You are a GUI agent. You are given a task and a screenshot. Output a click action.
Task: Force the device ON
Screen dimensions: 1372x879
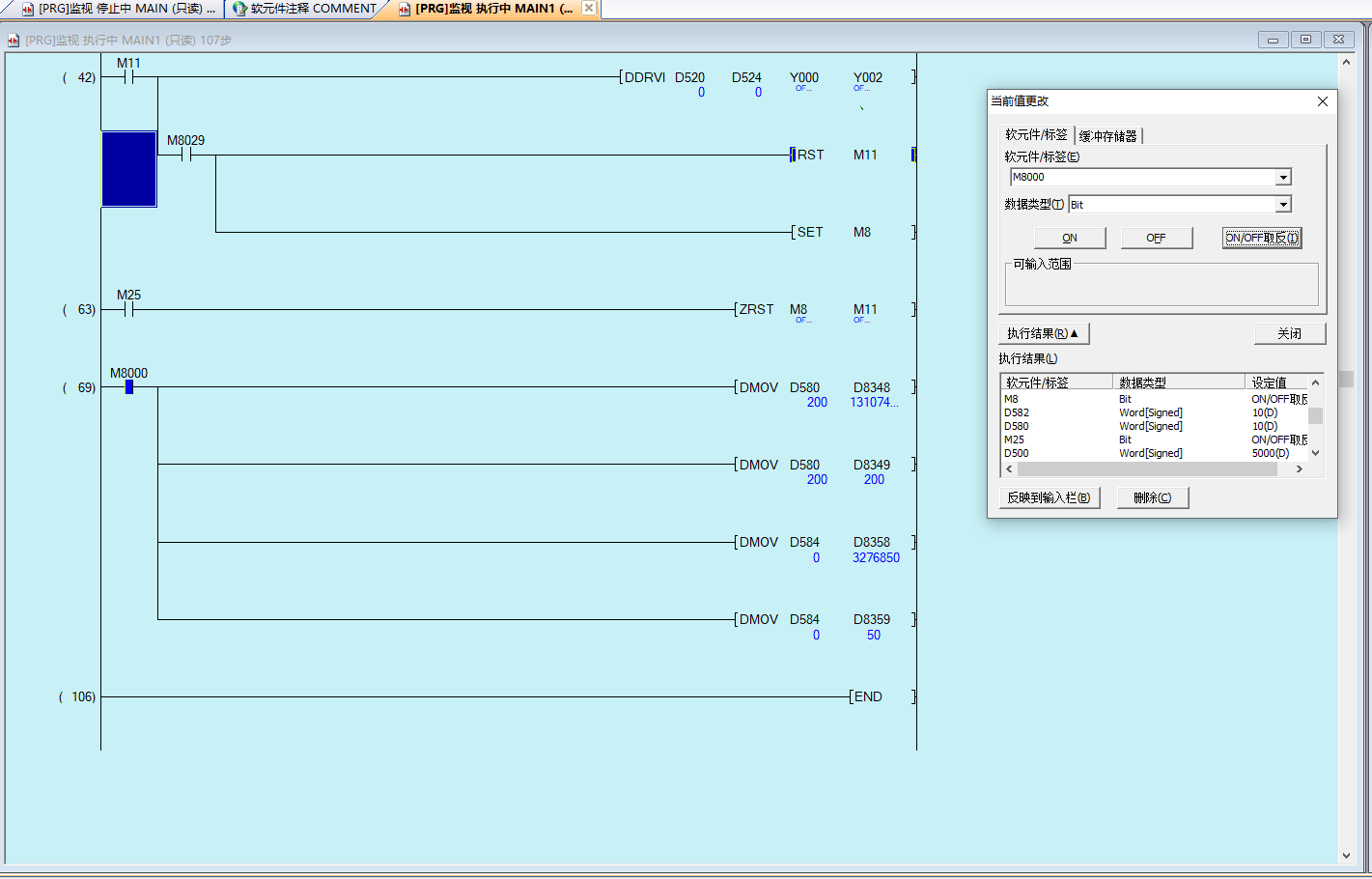click(1070, 238)
